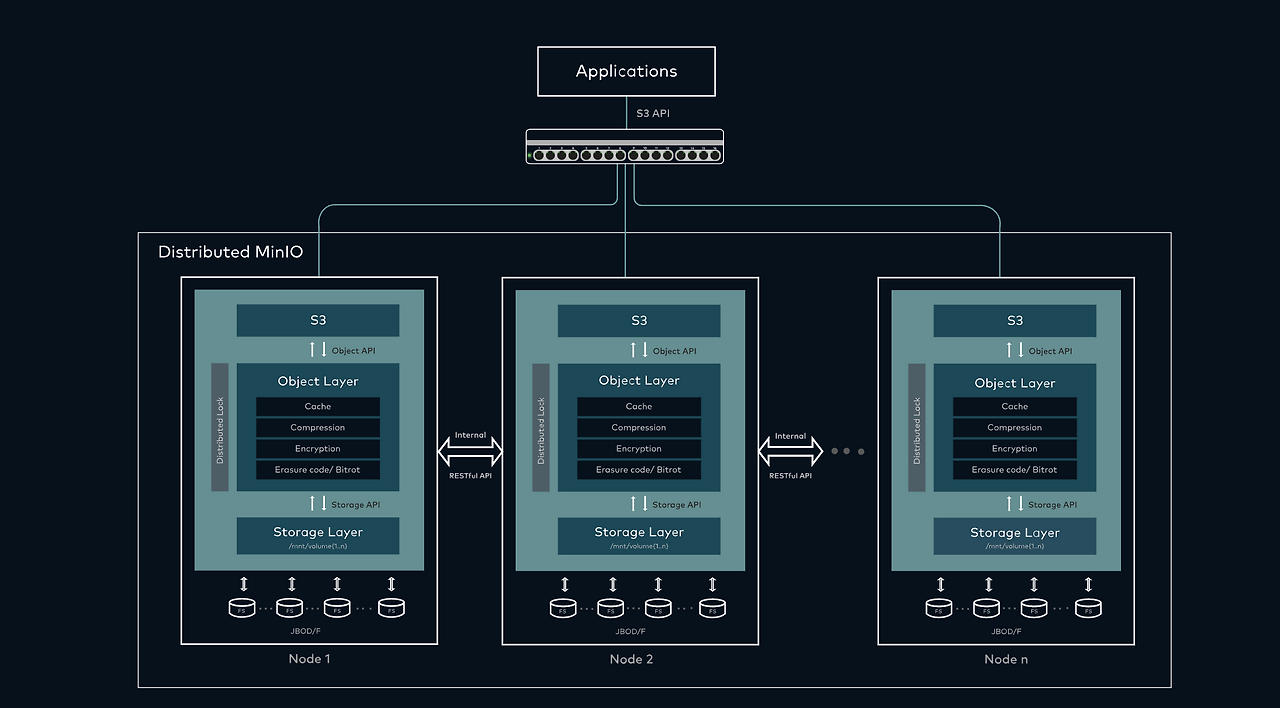Click the Object API up-down arrows in Node n
This screenshot has height=708, width=1280.
tap(1014, 350)
